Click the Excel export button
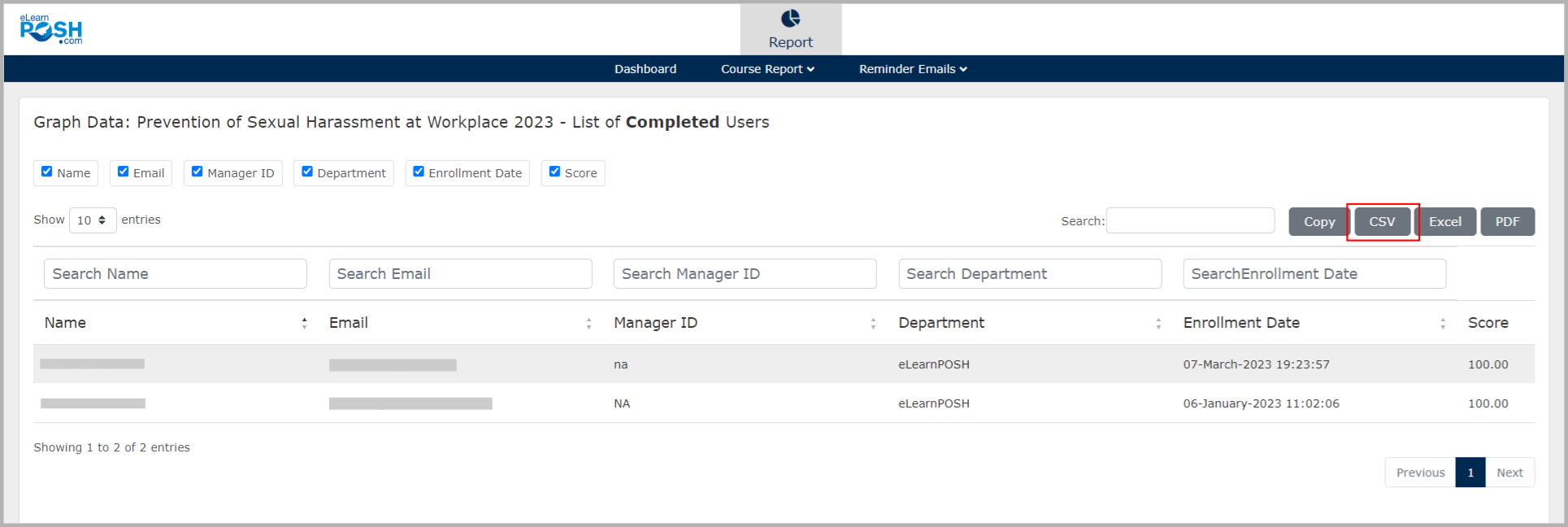 [1445, 222]
